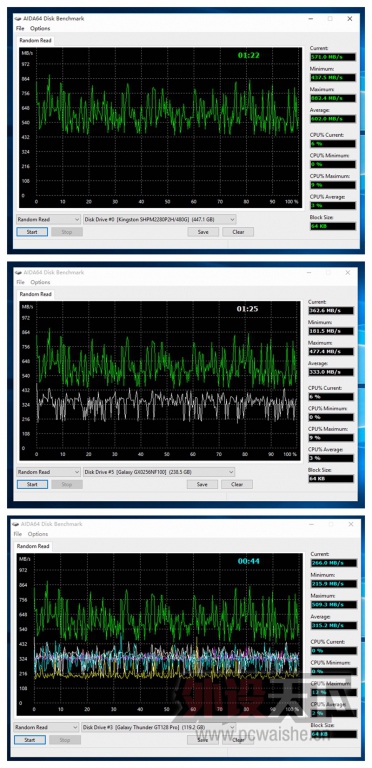The image size is (372, 768).
Task: Expand Random Read test selector in Kingston window
Action: [x=48, y=219]
